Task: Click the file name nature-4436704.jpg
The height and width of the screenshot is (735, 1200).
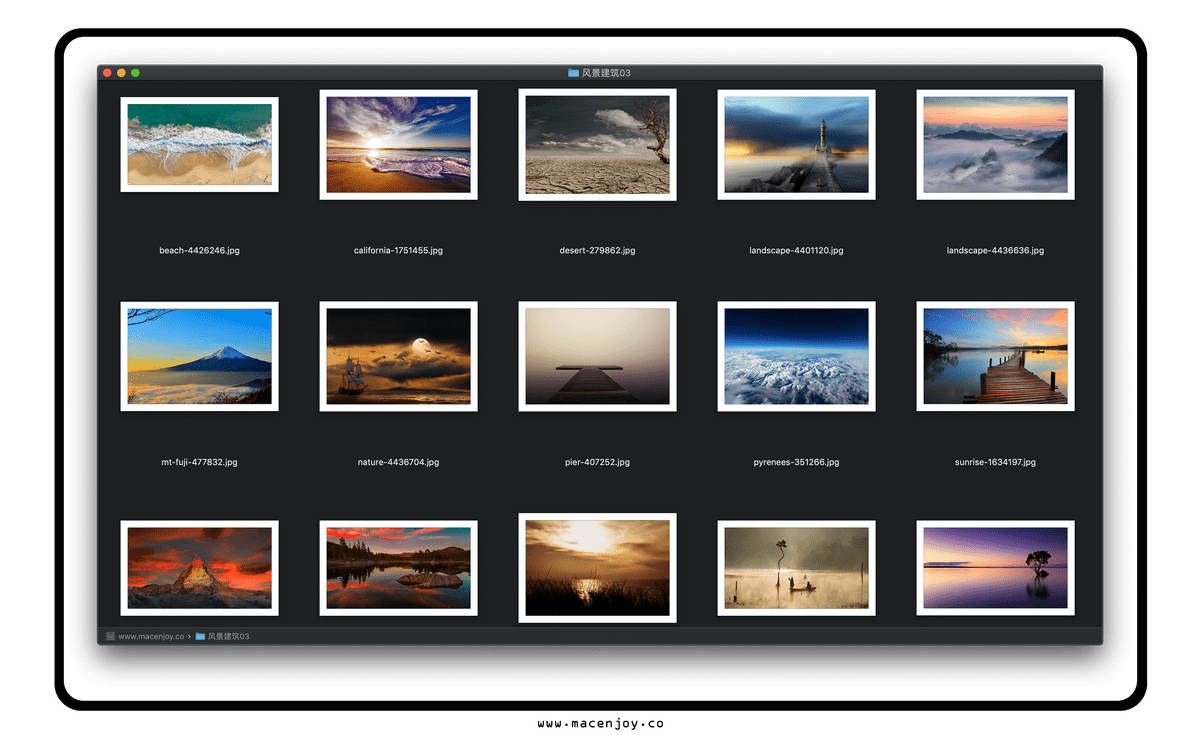Action: click(x=398, y=462)
